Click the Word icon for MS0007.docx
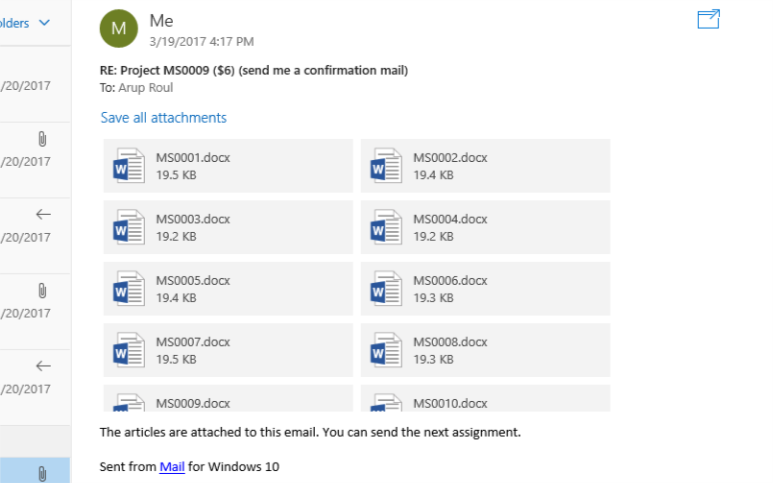 pyautogui.click(x=129, y=350)
